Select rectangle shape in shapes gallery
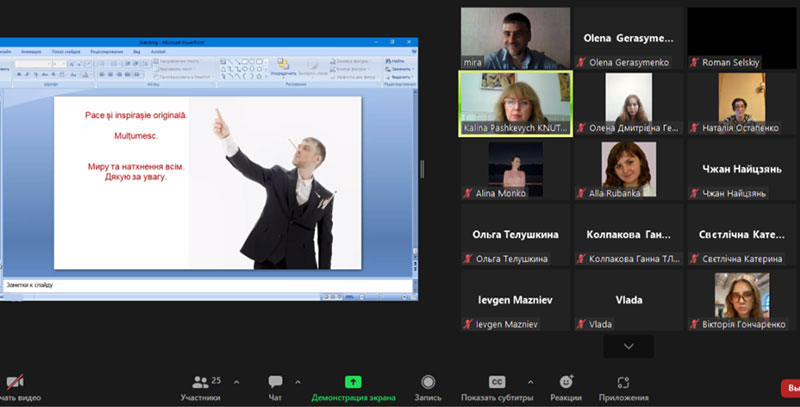 coord(244,62)
